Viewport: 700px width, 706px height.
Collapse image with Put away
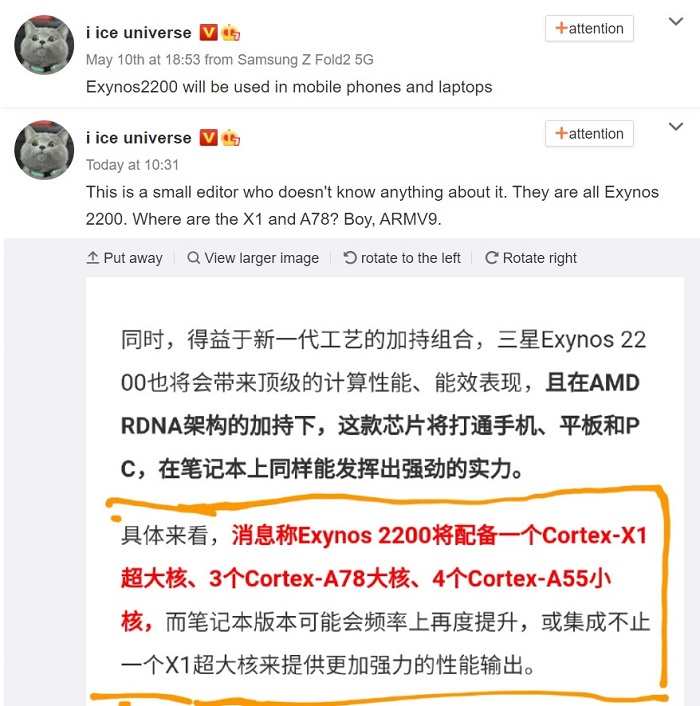[x=124, y=258]
